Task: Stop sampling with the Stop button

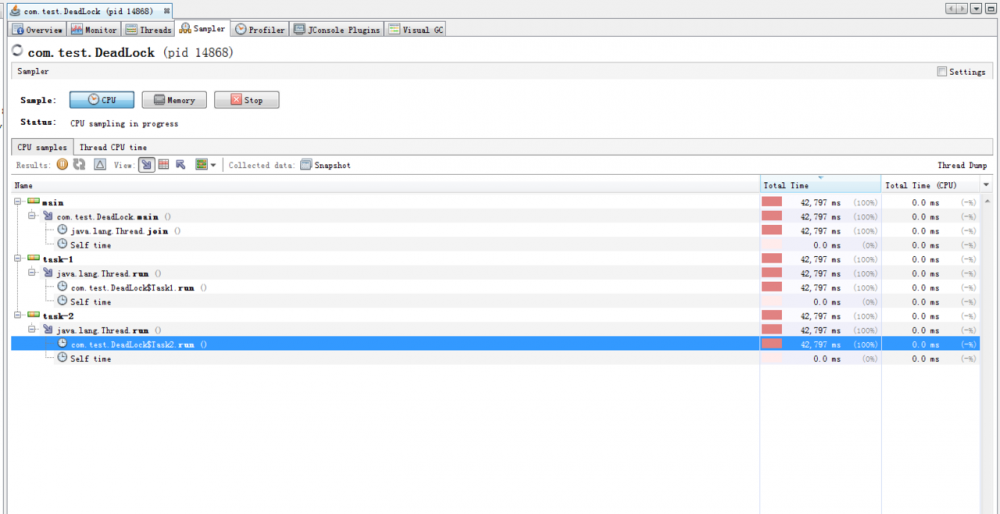Action: [246, 100]
